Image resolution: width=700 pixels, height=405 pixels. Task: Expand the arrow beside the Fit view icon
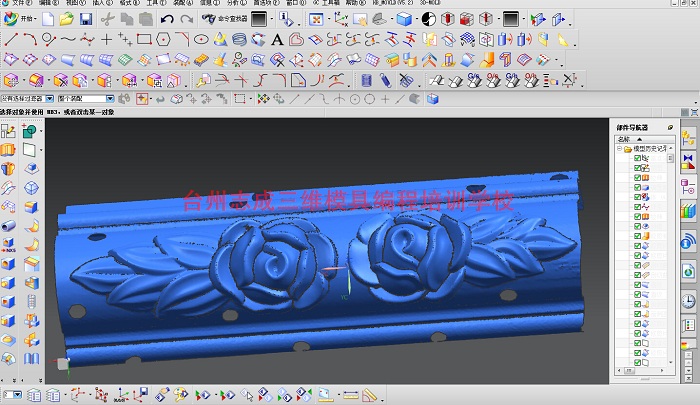coord(329,20)
